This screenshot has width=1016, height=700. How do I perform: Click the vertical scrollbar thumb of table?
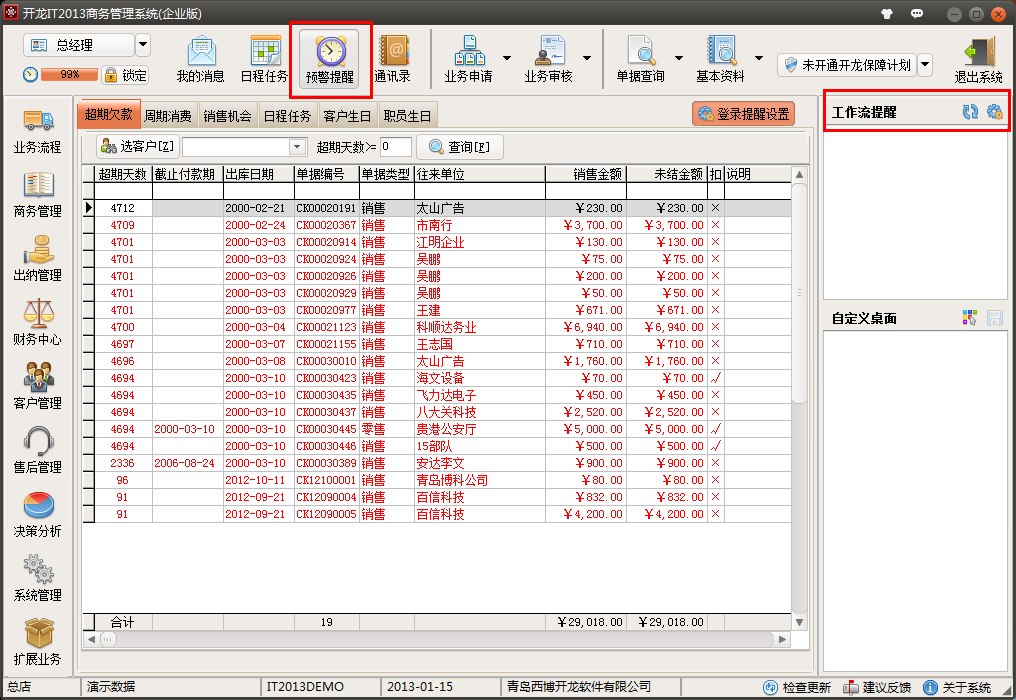[800, 293]
